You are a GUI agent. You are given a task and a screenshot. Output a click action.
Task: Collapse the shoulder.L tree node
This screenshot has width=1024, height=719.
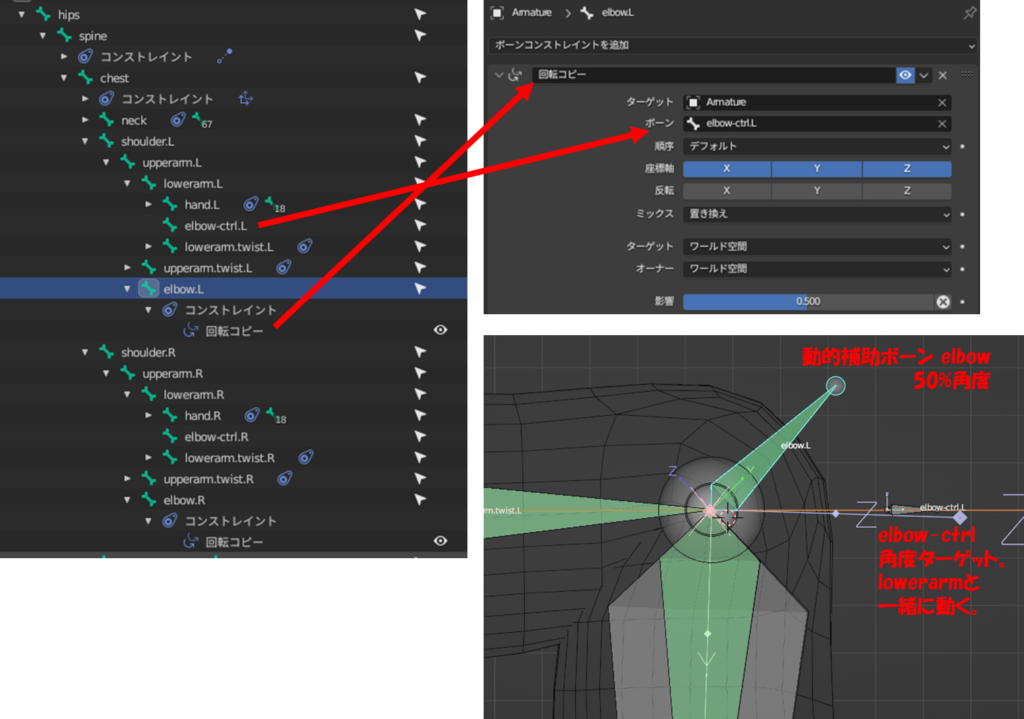coord(85,142)
